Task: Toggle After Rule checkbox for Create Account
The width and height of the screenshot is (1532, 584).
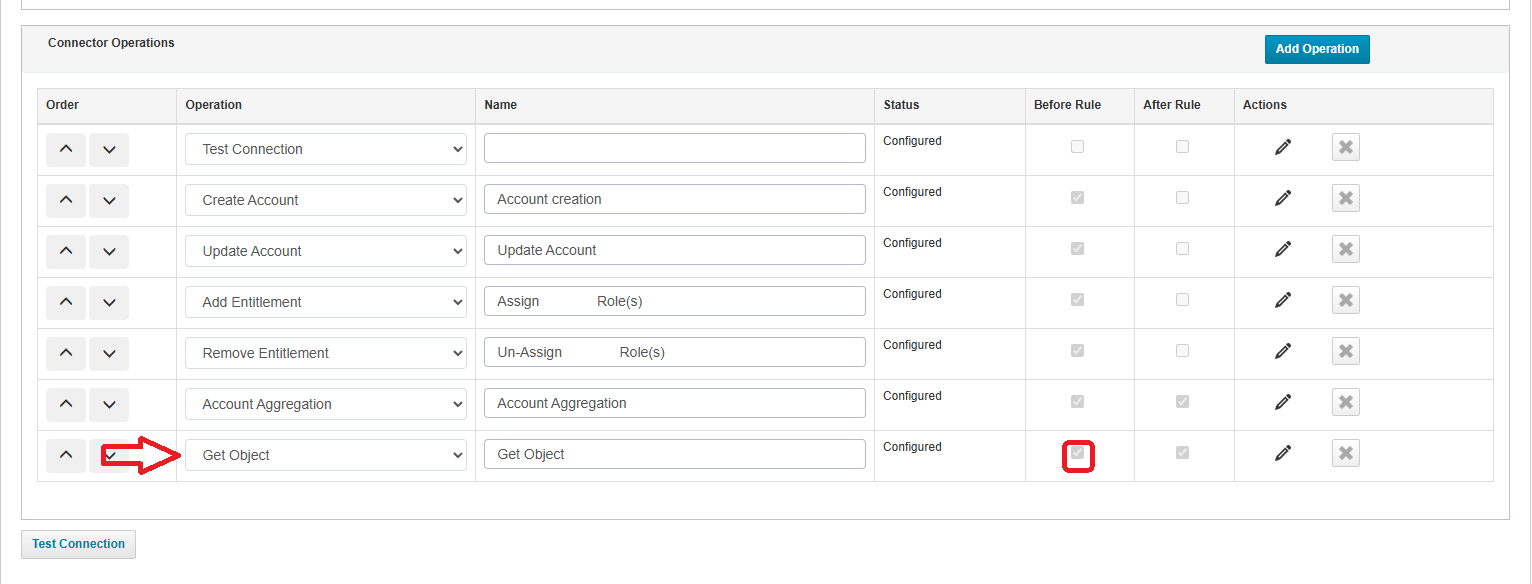Action: [x=1182, y=198]
